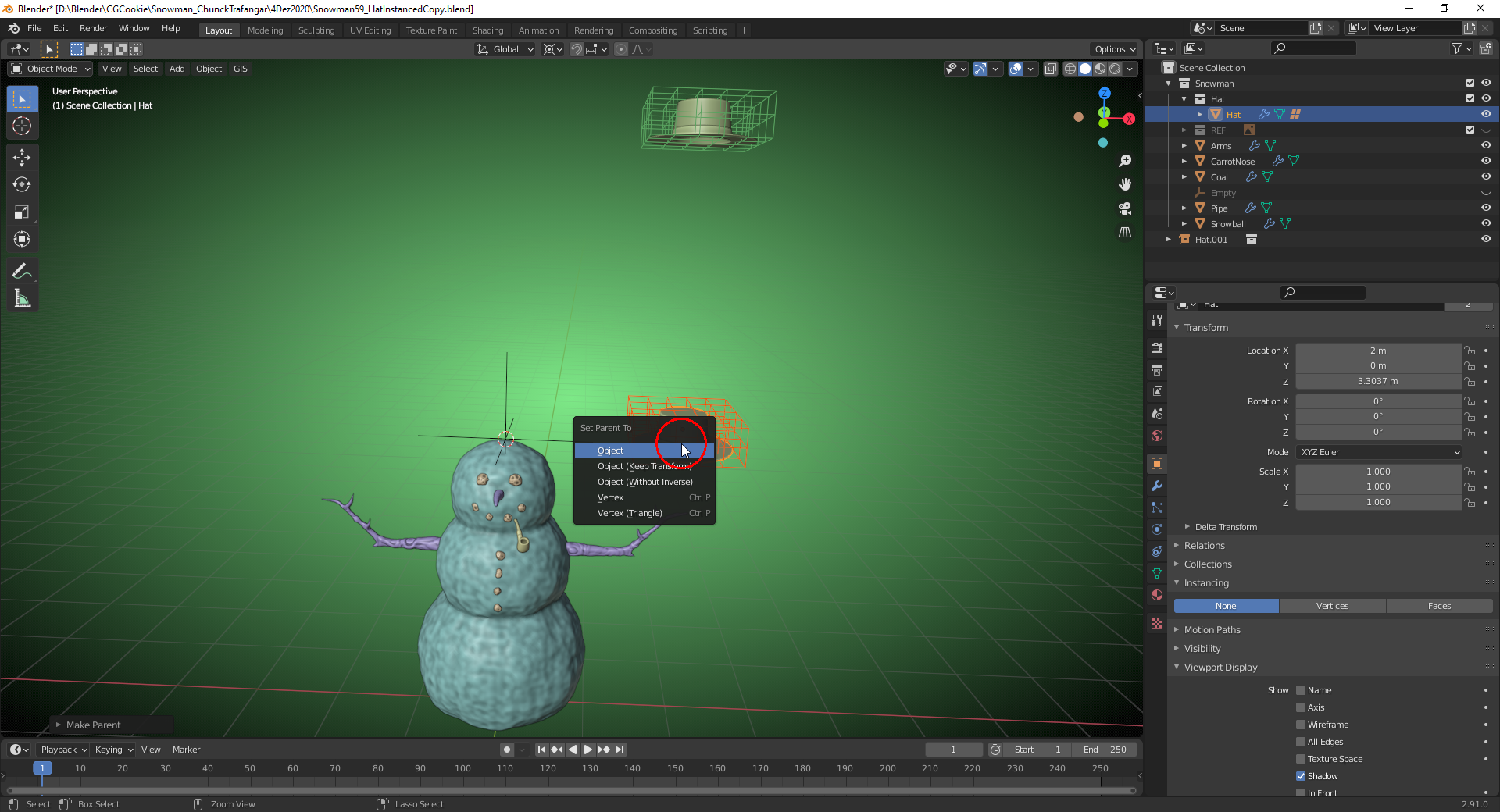Open the XYZ Euler rotation mode dropdown
This screenshot has width=1500, height=812.
[x=1379, y=452]
